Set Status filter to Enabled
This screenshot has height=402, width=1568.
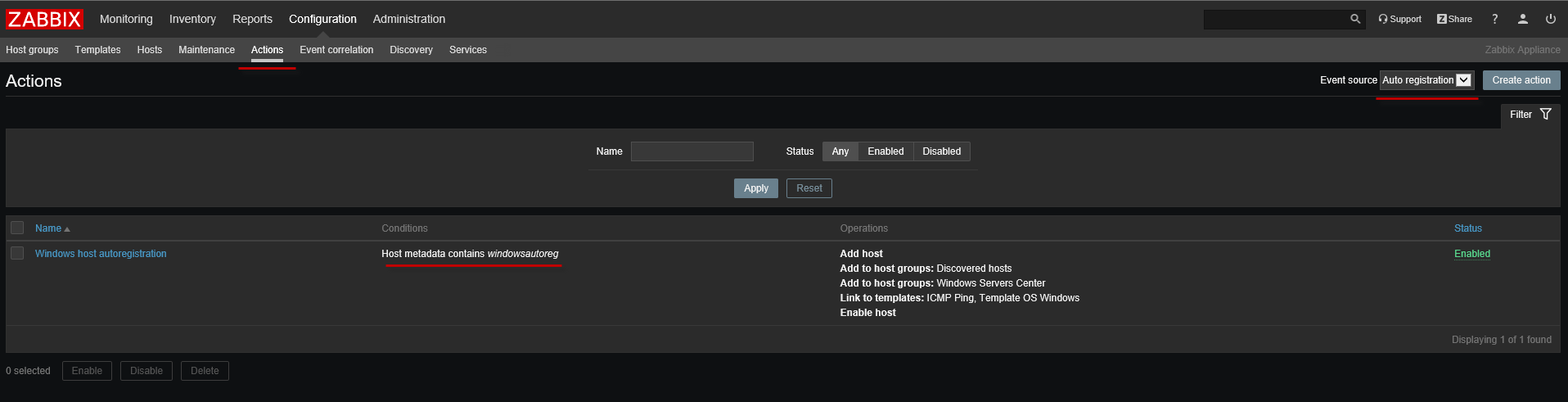click(885, 151)
